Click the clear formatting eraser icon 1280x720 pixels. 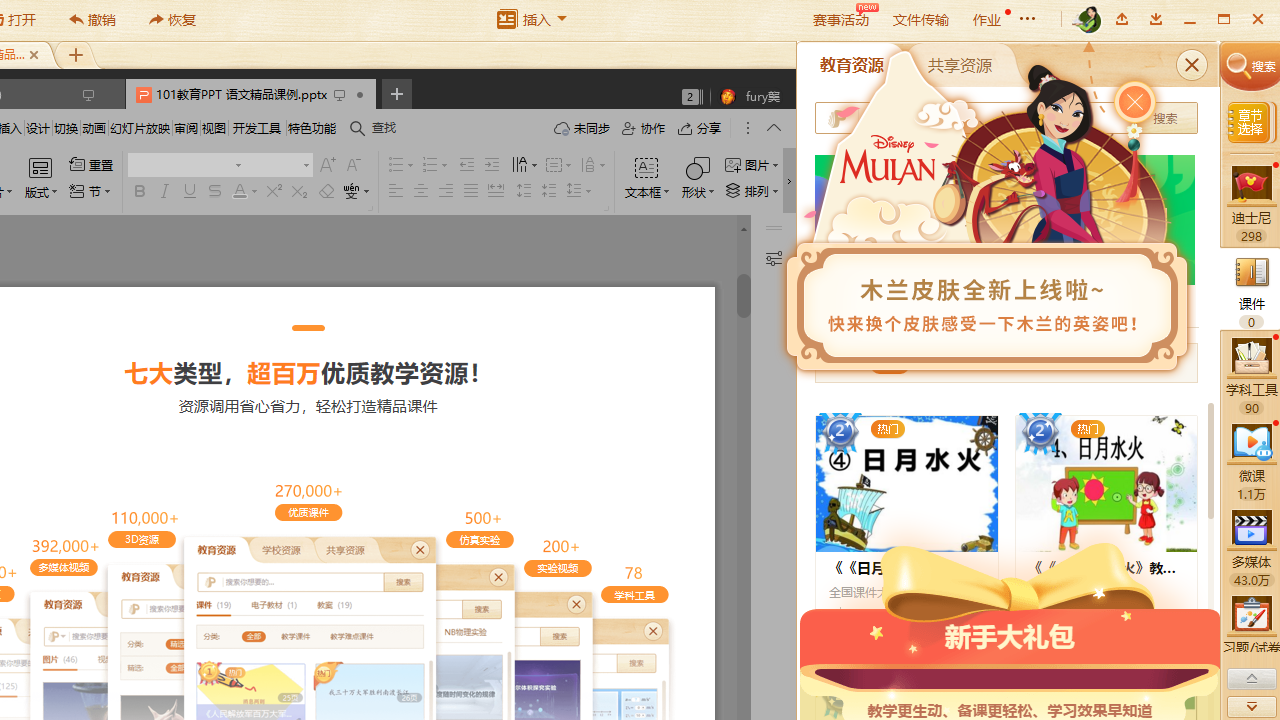tap(326, 191)
